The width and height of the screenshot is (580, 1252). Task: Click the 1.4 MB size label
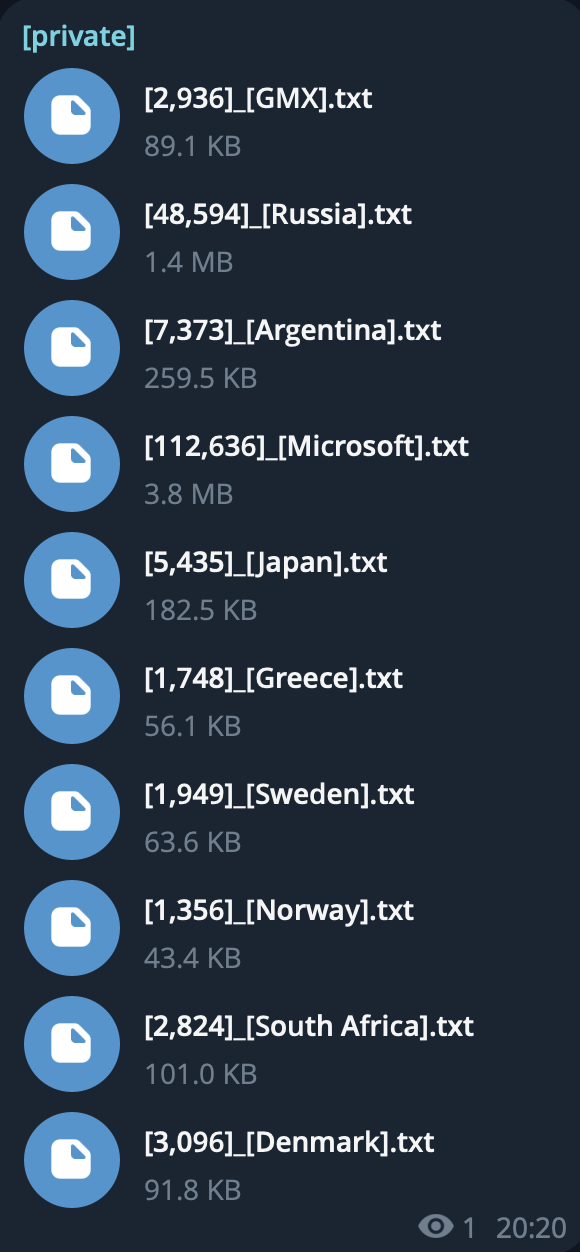[x=189, y=262]
